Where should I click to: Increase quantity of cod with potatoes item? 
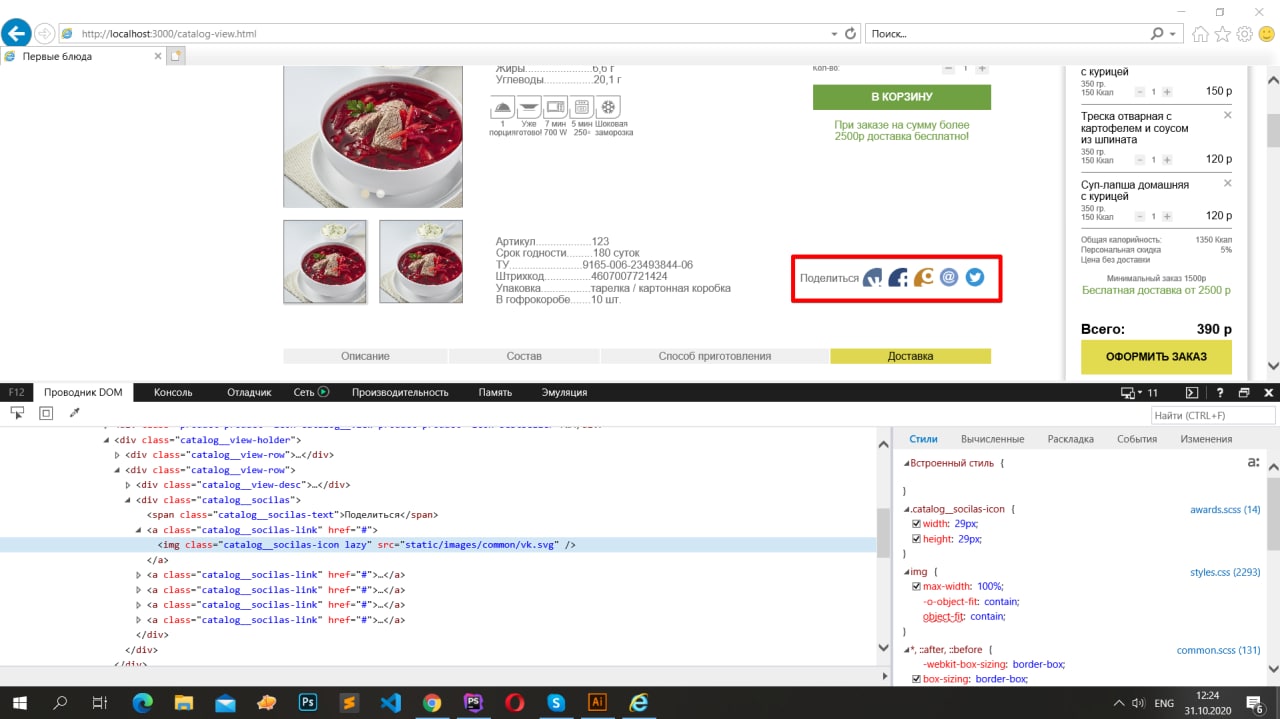[1166, 160]
